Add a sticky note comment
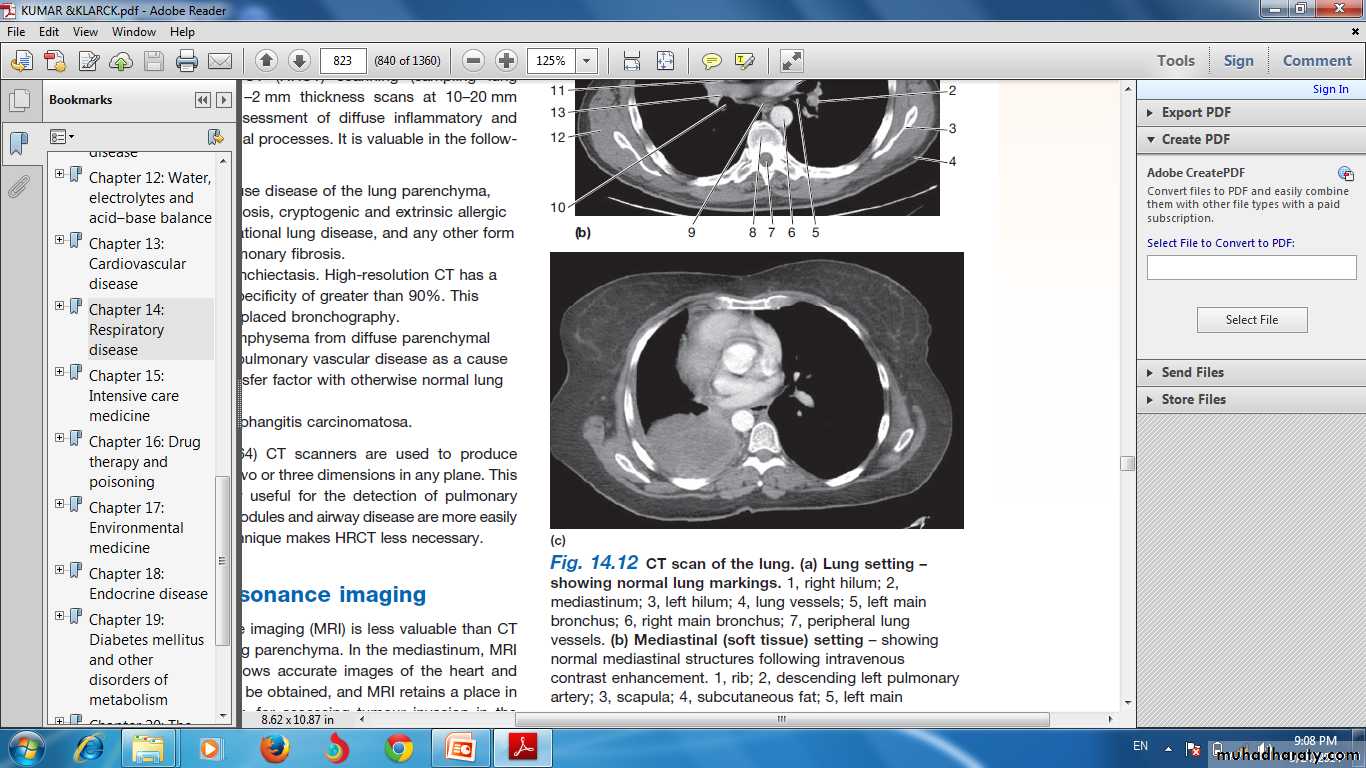The width and height of the screenshot is (1366, 768). point(711,61)
